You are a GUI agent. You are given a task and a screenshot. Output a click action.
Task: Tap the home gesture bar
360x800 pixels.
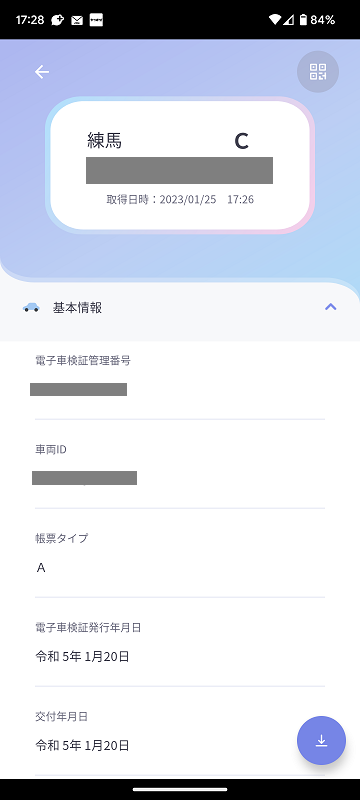pos(180,789)
